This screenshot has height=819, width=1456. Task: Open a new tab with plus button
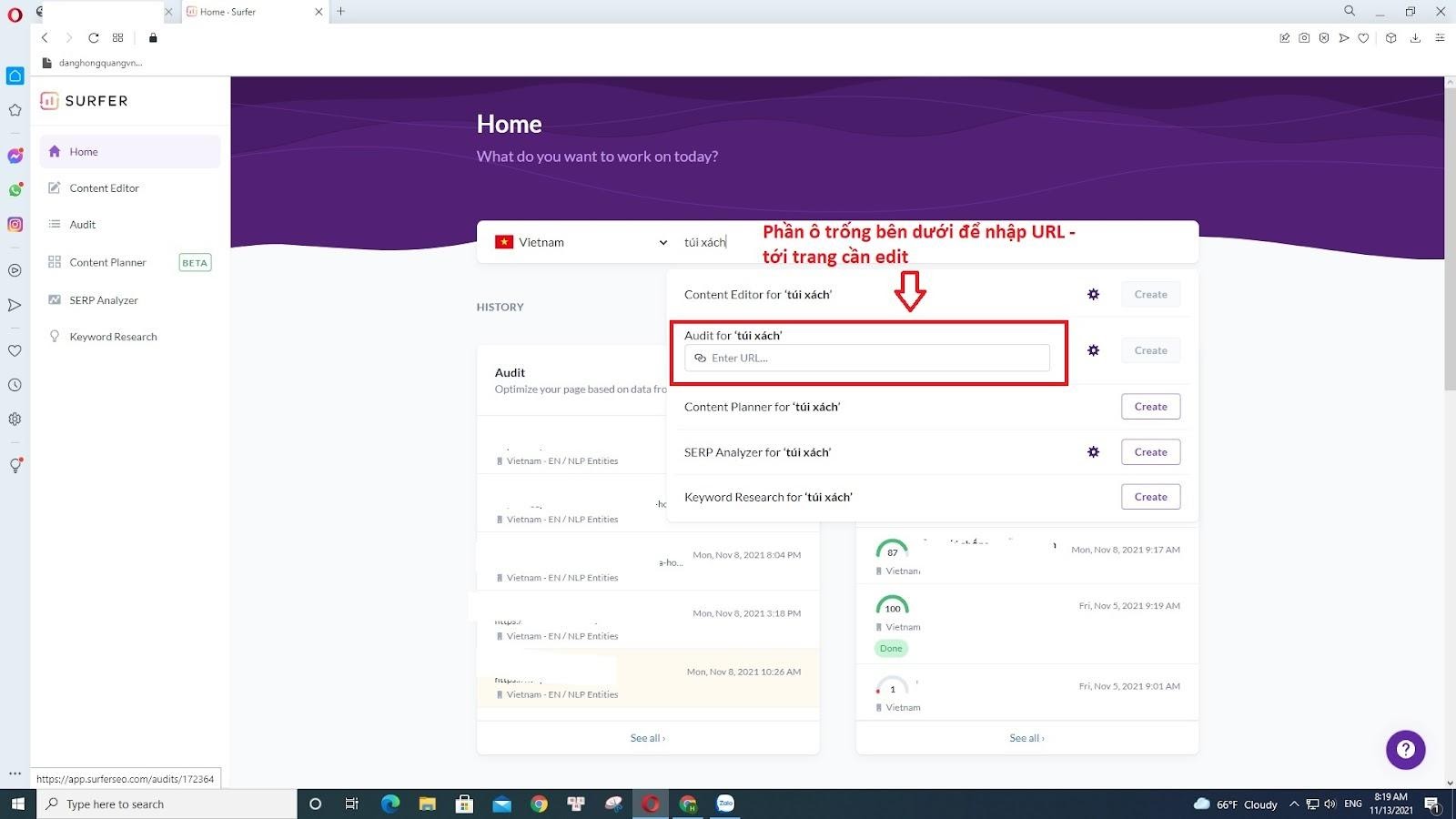tap(341, 12)
